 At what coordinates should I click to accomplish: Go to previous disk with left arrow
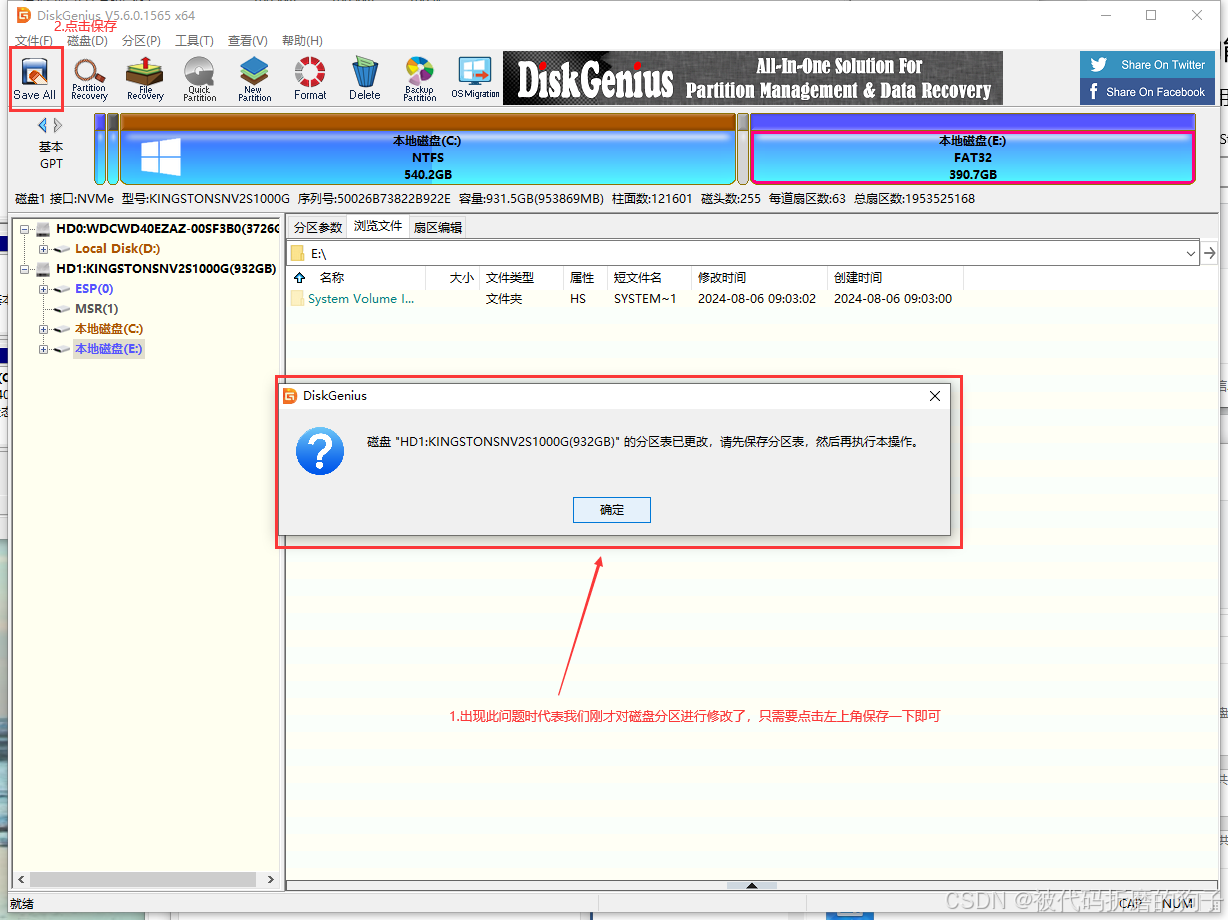pyautogui.click(x=43, y=125)
